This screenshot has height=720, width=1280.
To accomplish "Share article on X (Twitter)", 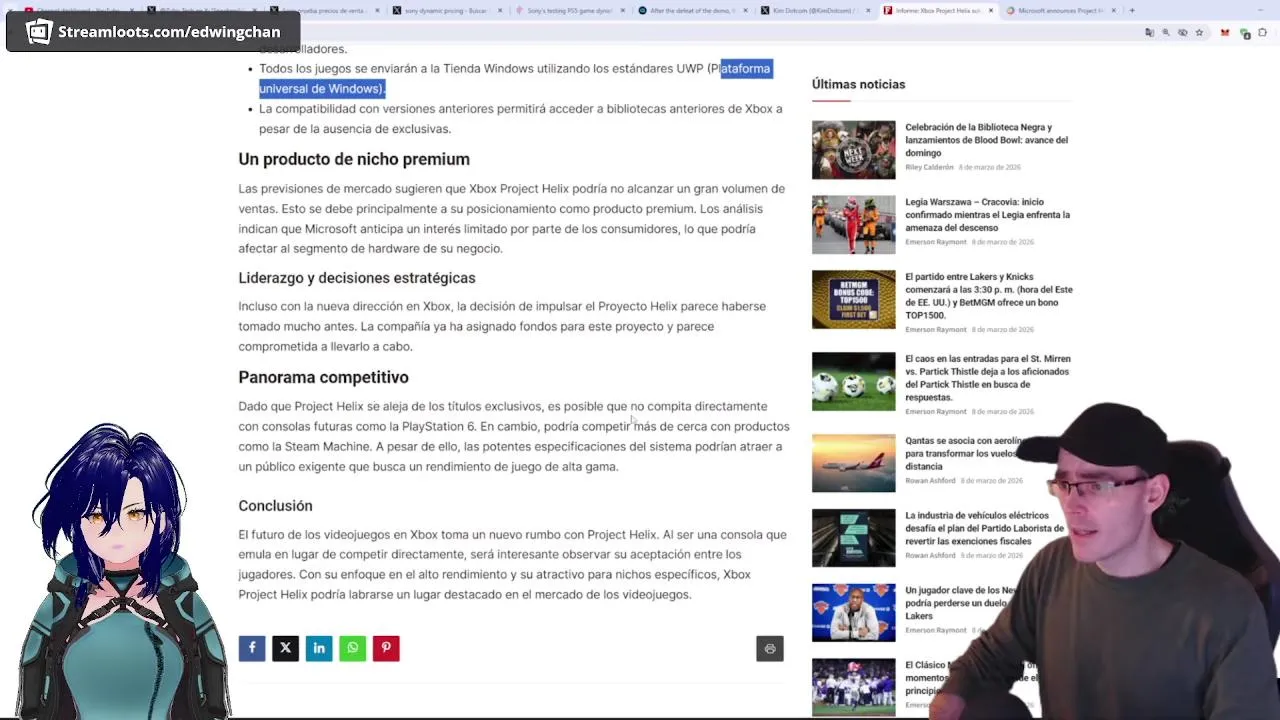I will 285,648.
